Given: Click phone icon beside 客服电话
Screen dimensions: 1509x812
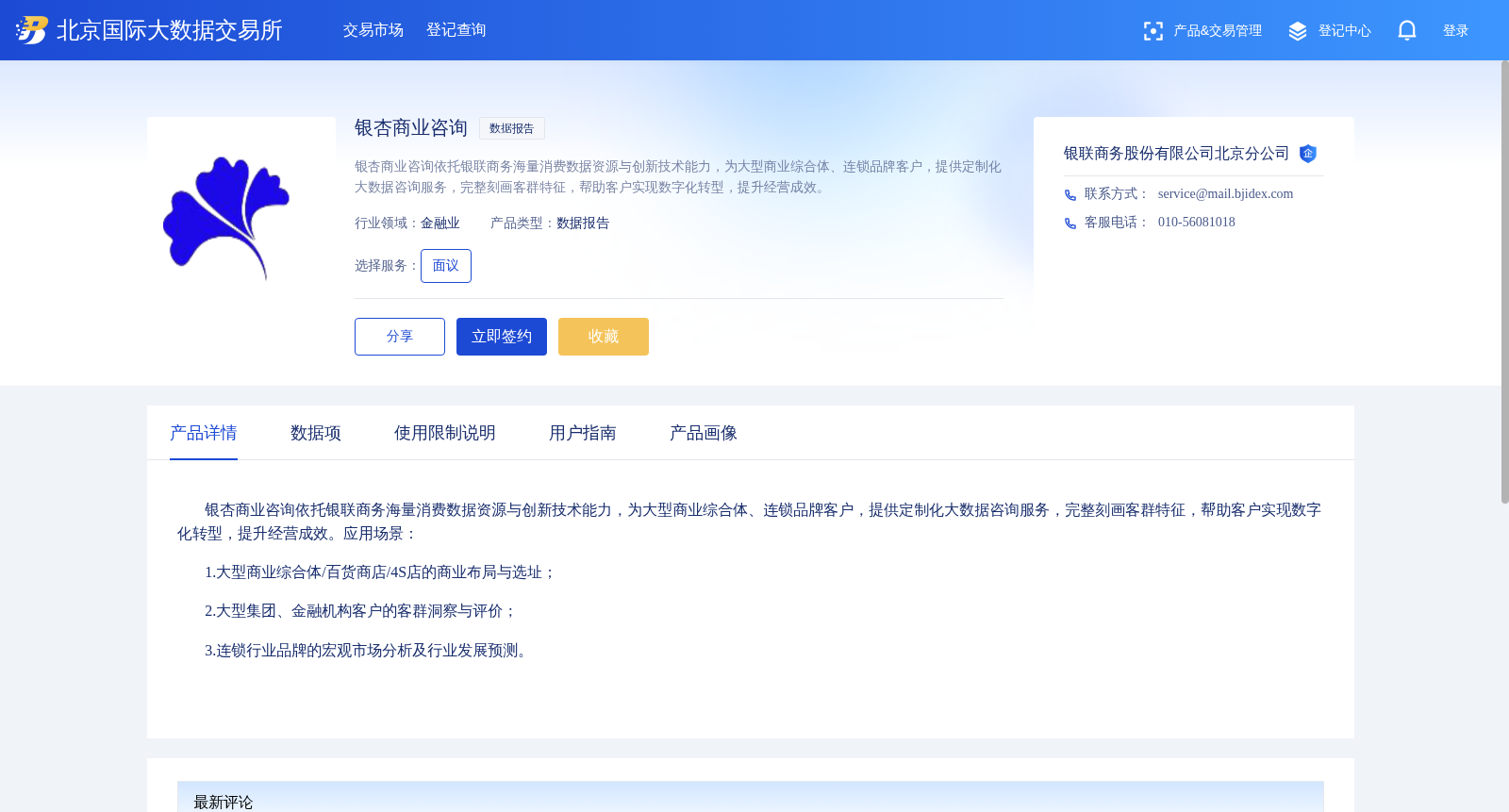Looking at the screenshot, I should coord(1070,224).
